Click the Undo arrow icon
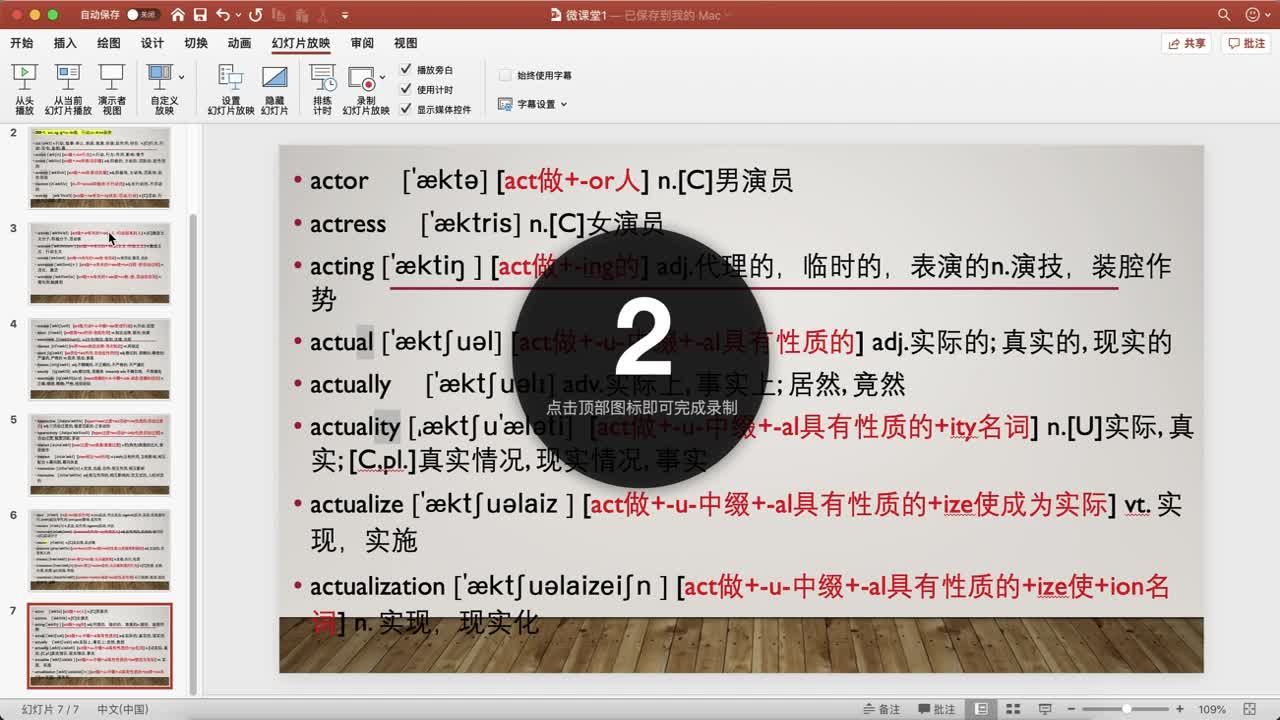The width and height of the screenshot is (1280, 720). point(222,15)
